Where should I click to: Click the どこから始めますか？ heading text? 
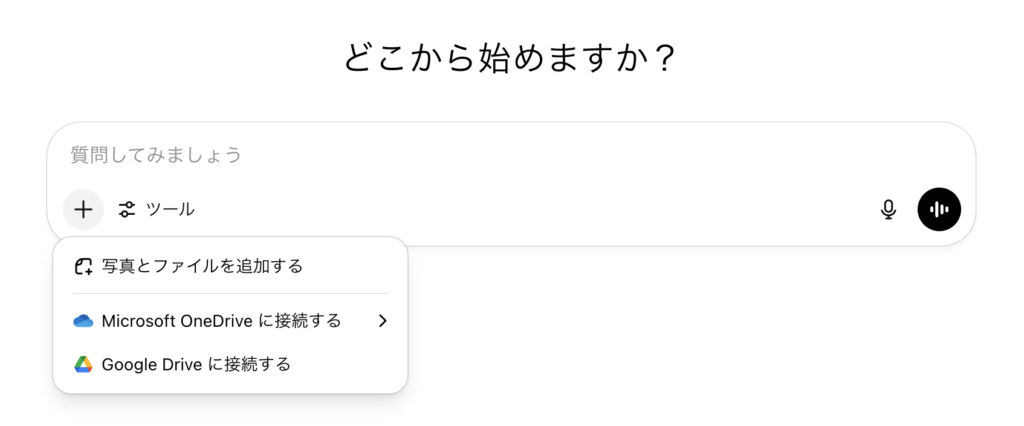510,58
